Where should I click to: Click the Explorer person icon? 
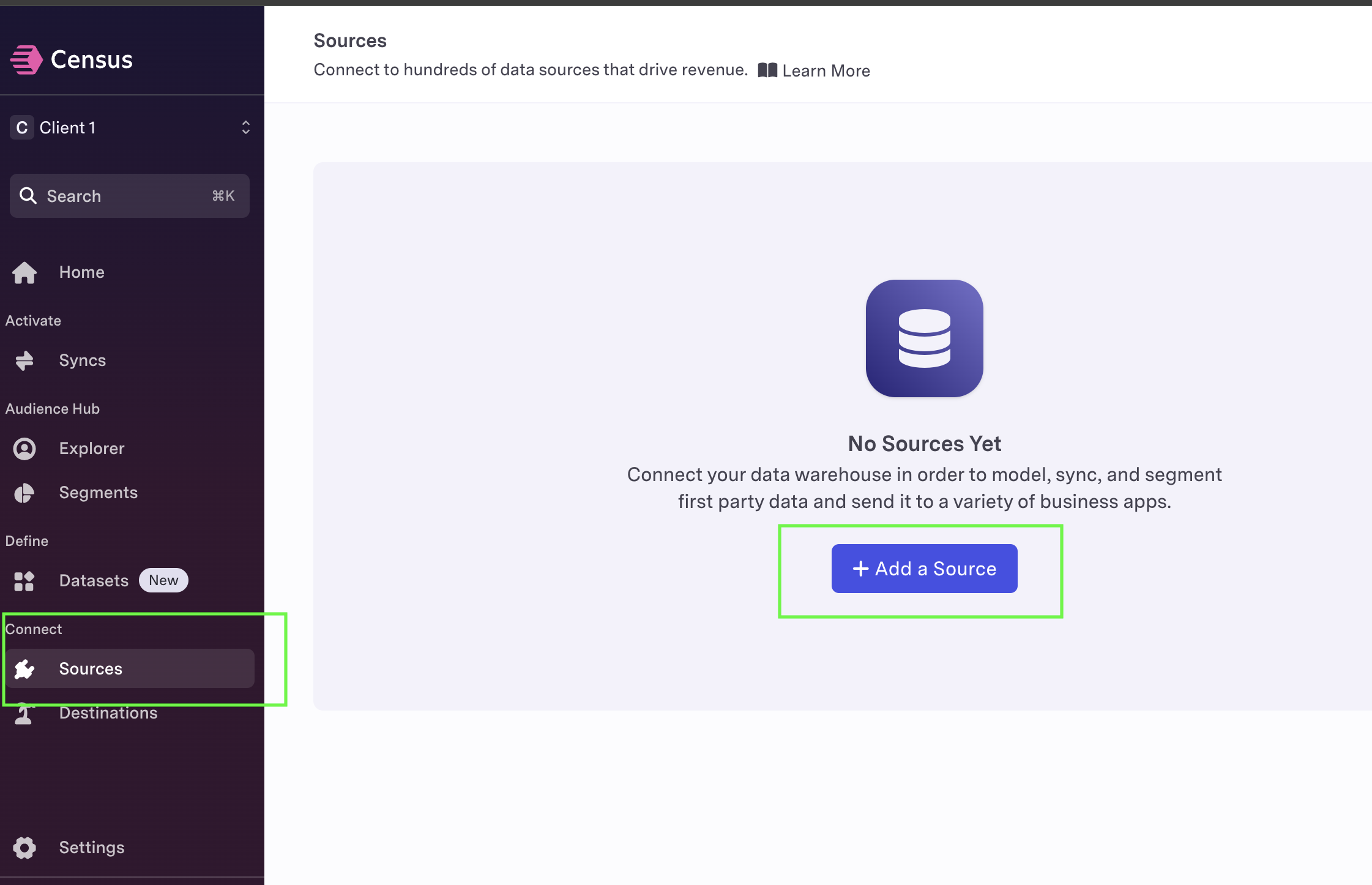[24, 449]
